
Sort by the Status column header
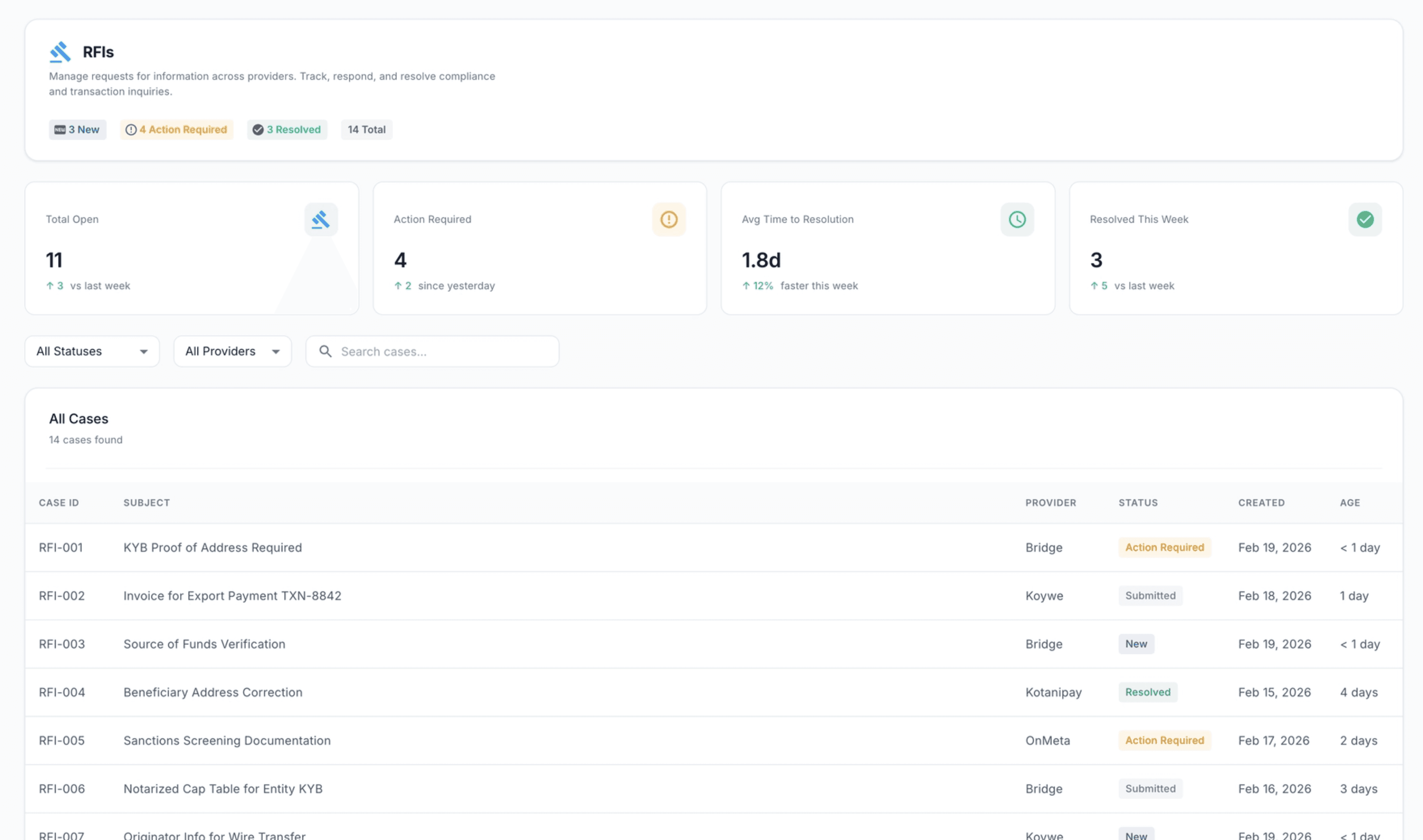(1138, 503)
